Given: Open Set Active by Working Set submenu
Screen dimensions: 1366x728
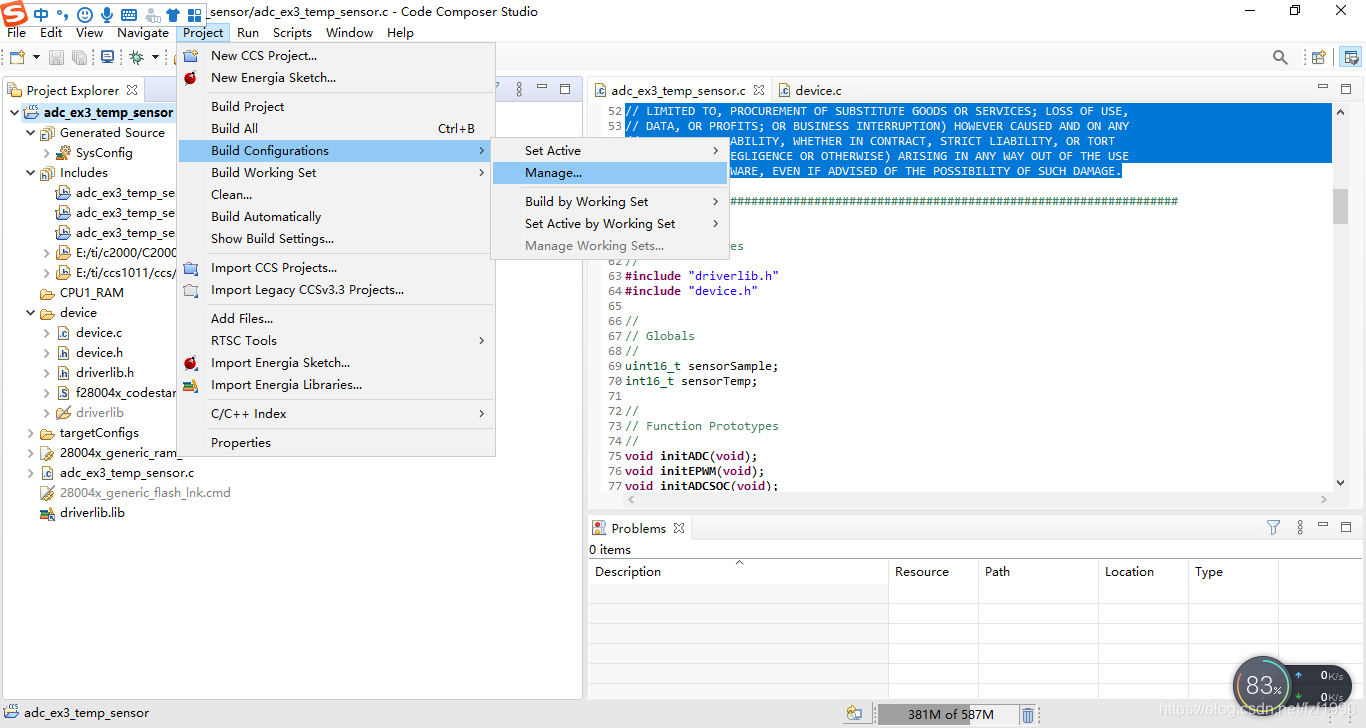Looking at the screenshot, I should 610,223.
